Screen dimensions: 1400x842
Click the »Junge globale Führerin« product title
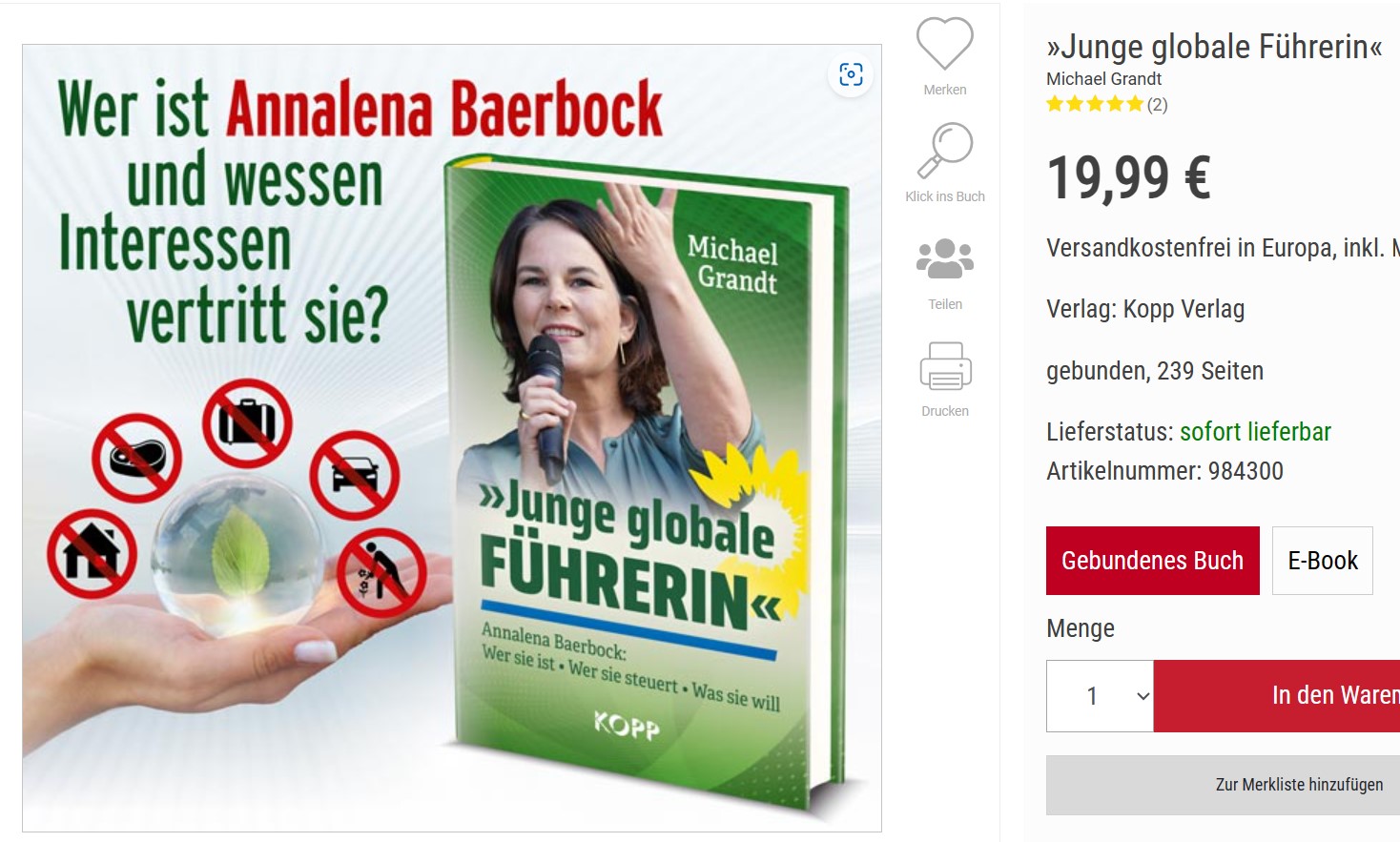(1214, 46)
